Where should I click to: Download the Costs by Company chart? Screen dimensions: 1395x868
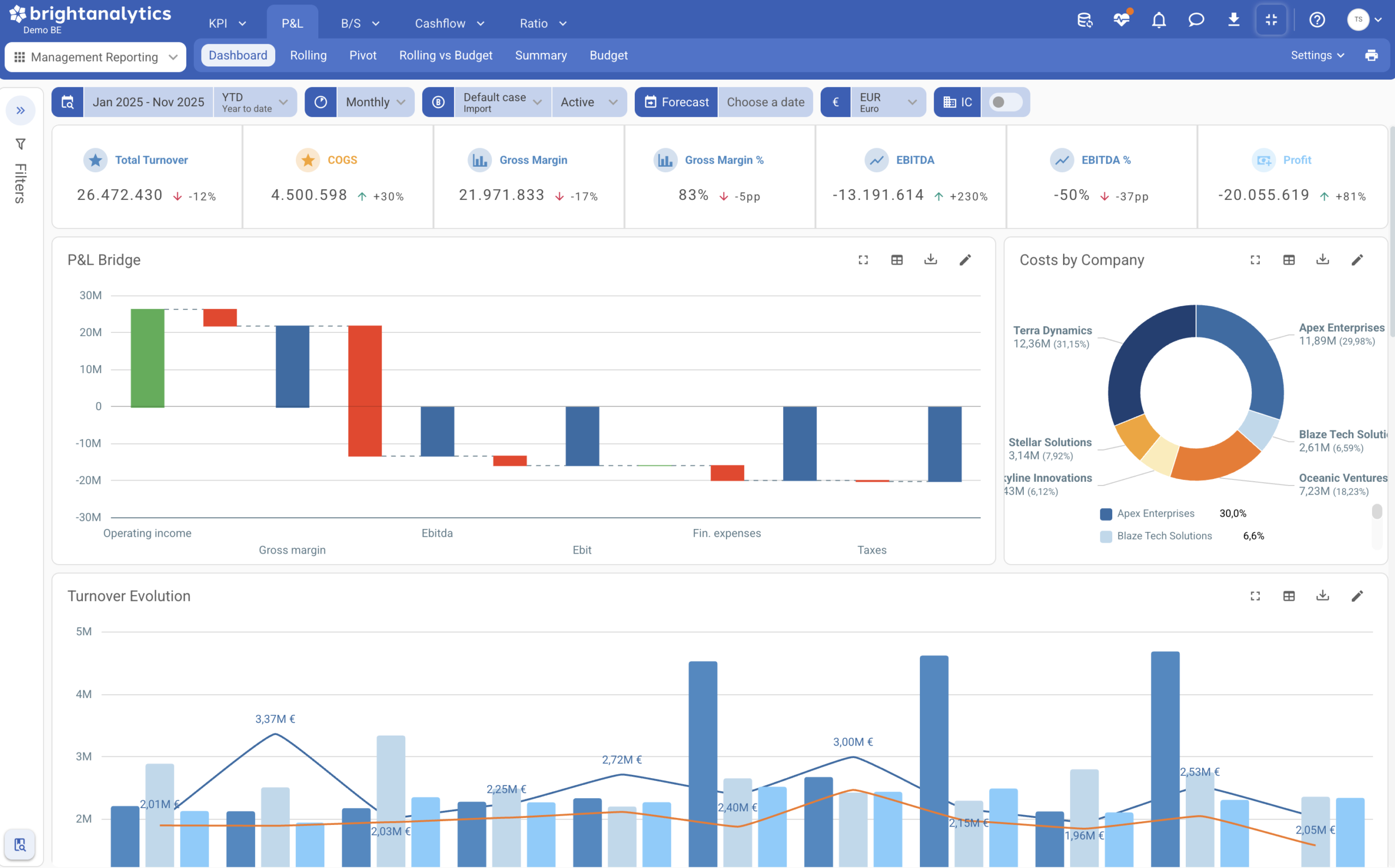tap(1323, 259)
